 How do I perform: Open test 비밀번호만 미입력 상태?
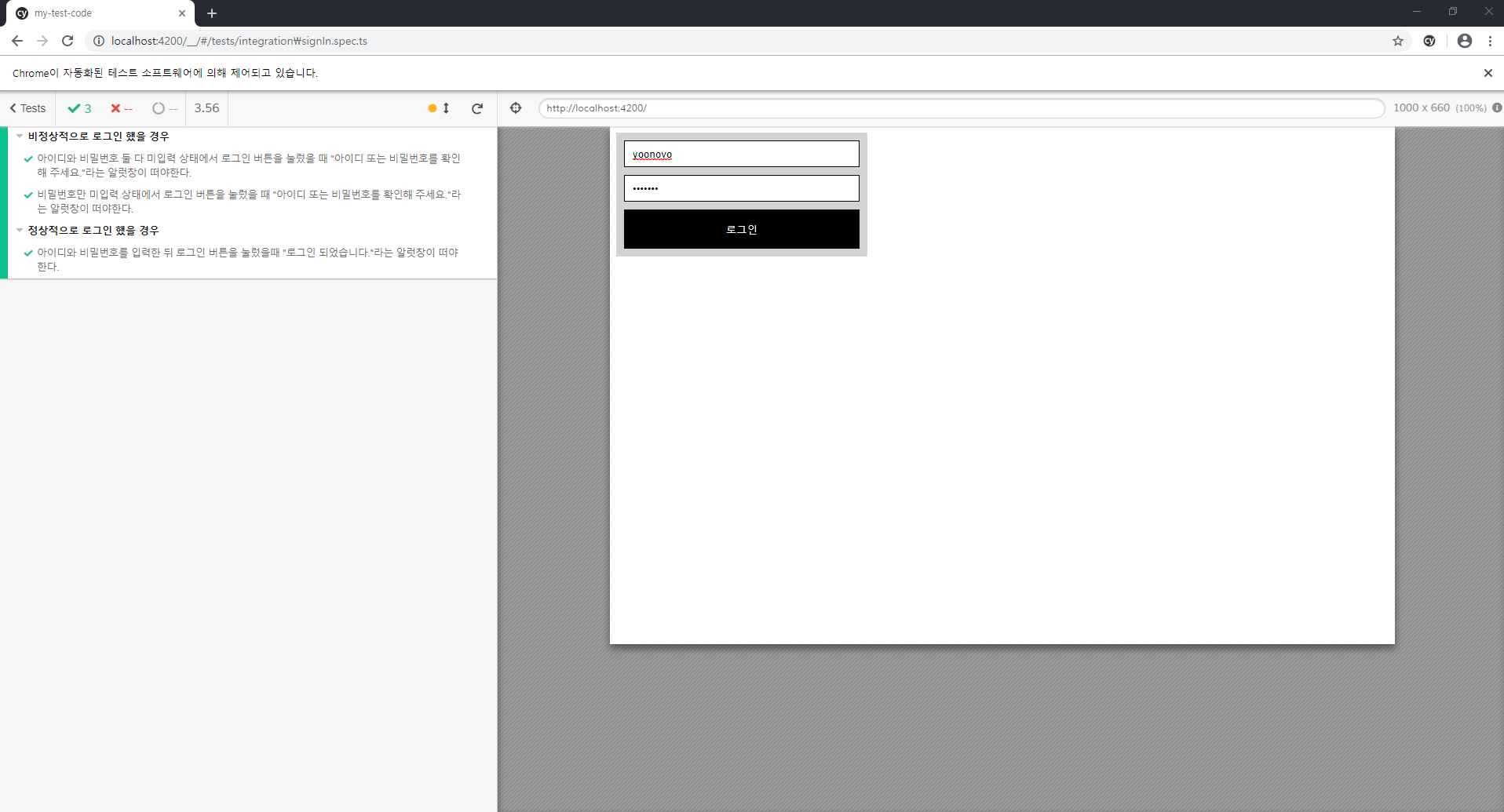[248, 202]
